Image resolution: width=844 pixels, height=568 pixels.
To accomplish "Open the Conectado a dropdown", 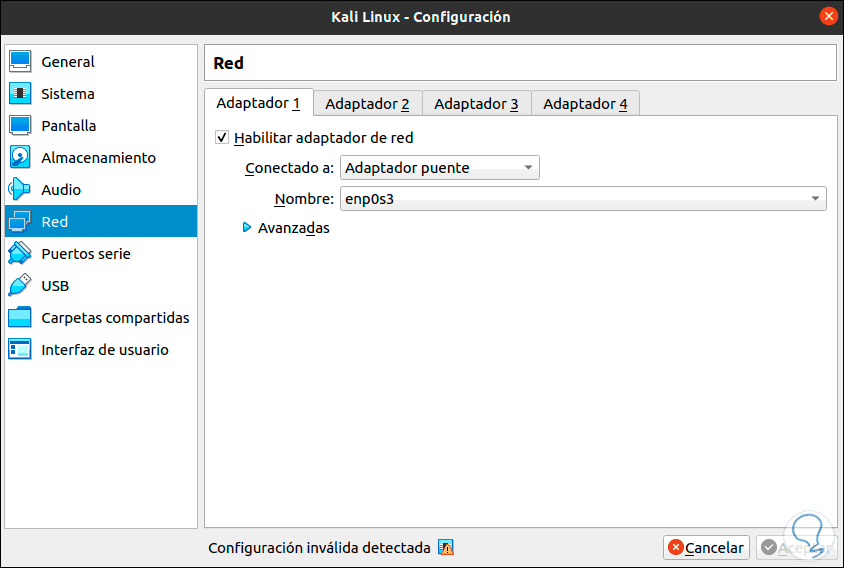I will coord(440,168).
